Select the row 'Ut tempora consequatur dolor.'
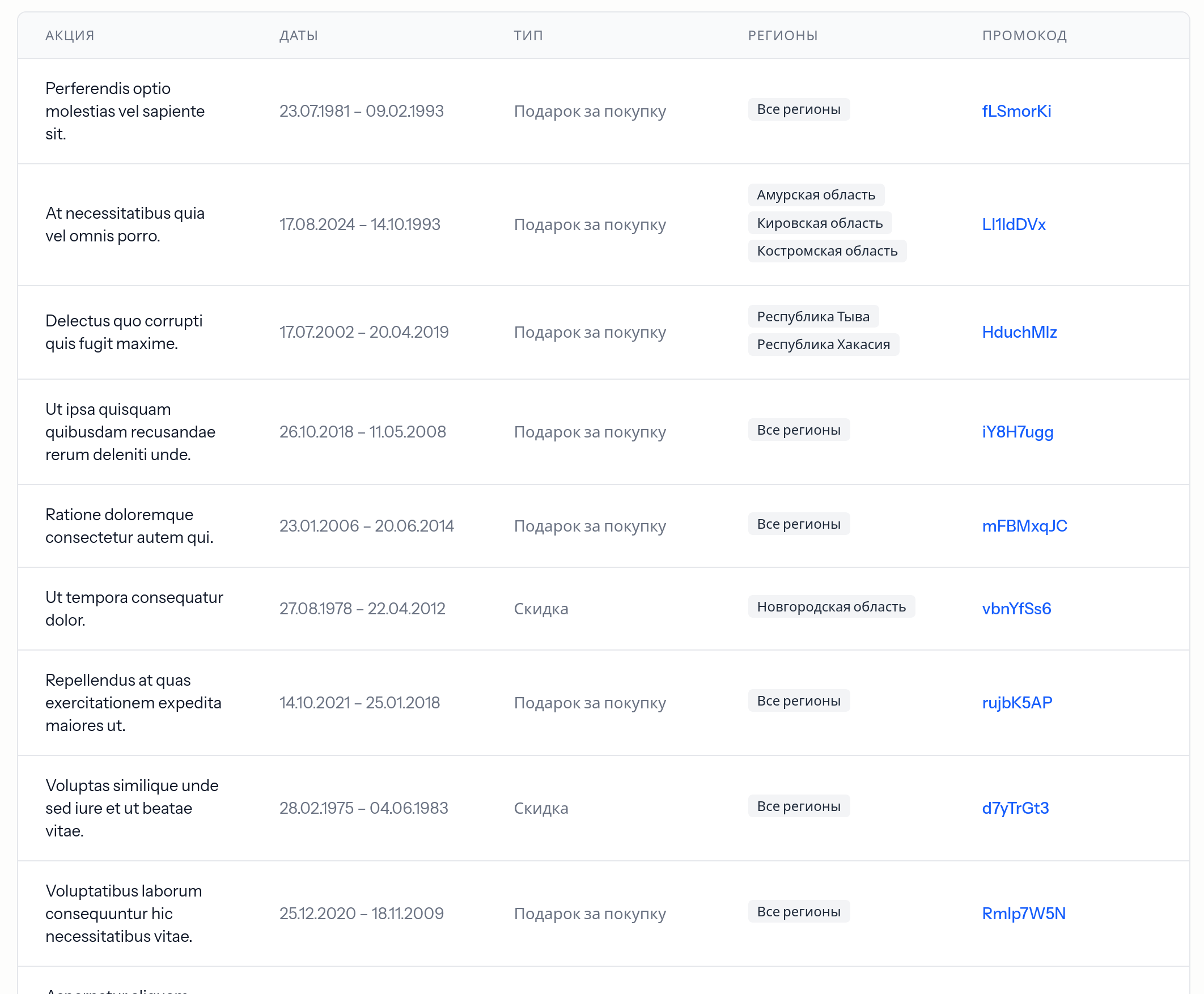The height and width of the screenshot is (994, 1204). pyautogui.click(x=603, y=609)
